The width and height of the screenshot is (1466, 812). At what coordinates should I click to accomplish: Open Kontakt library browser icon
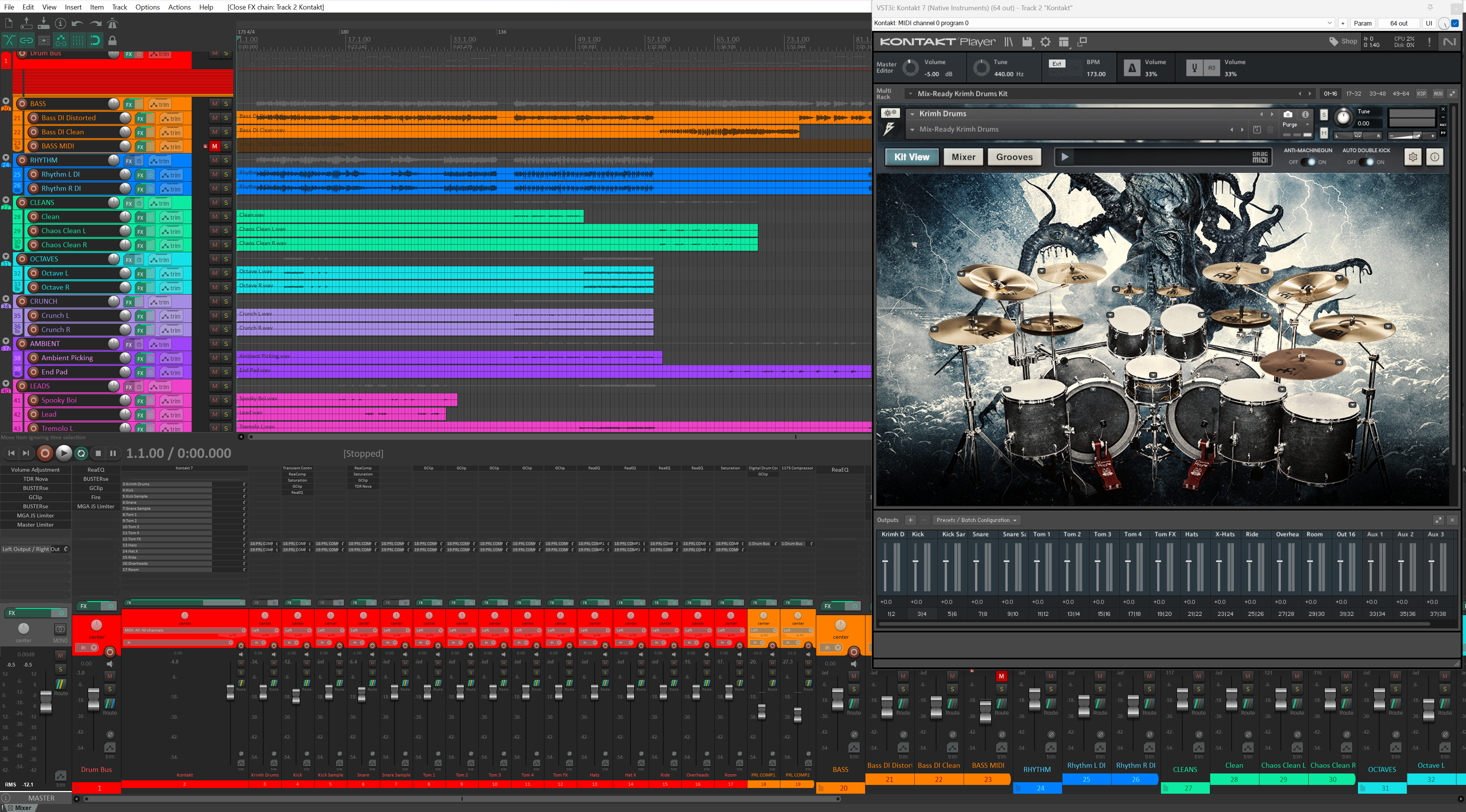coord(1008,42)
